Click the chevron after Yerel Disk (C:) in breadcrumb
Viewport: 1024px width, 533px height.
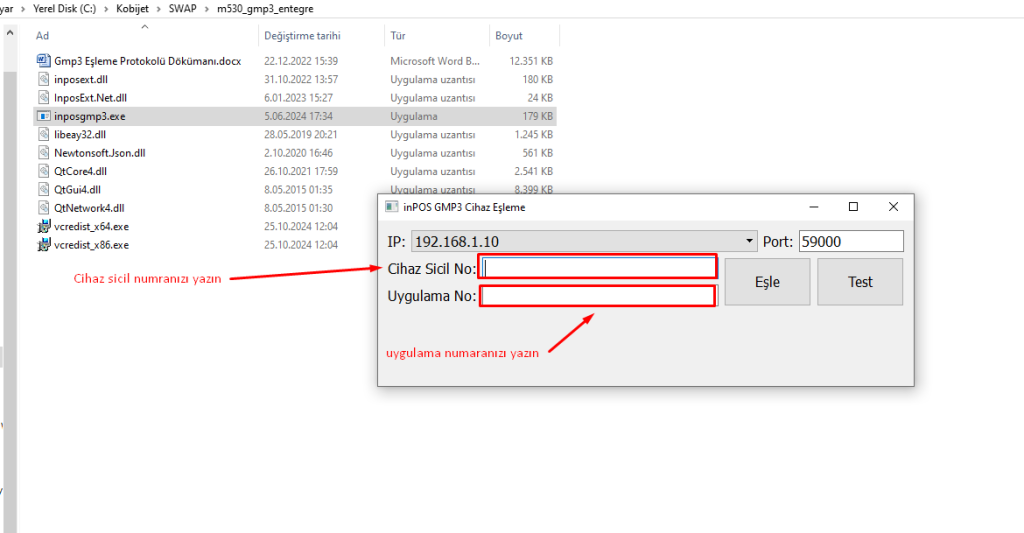coord(106,8)
